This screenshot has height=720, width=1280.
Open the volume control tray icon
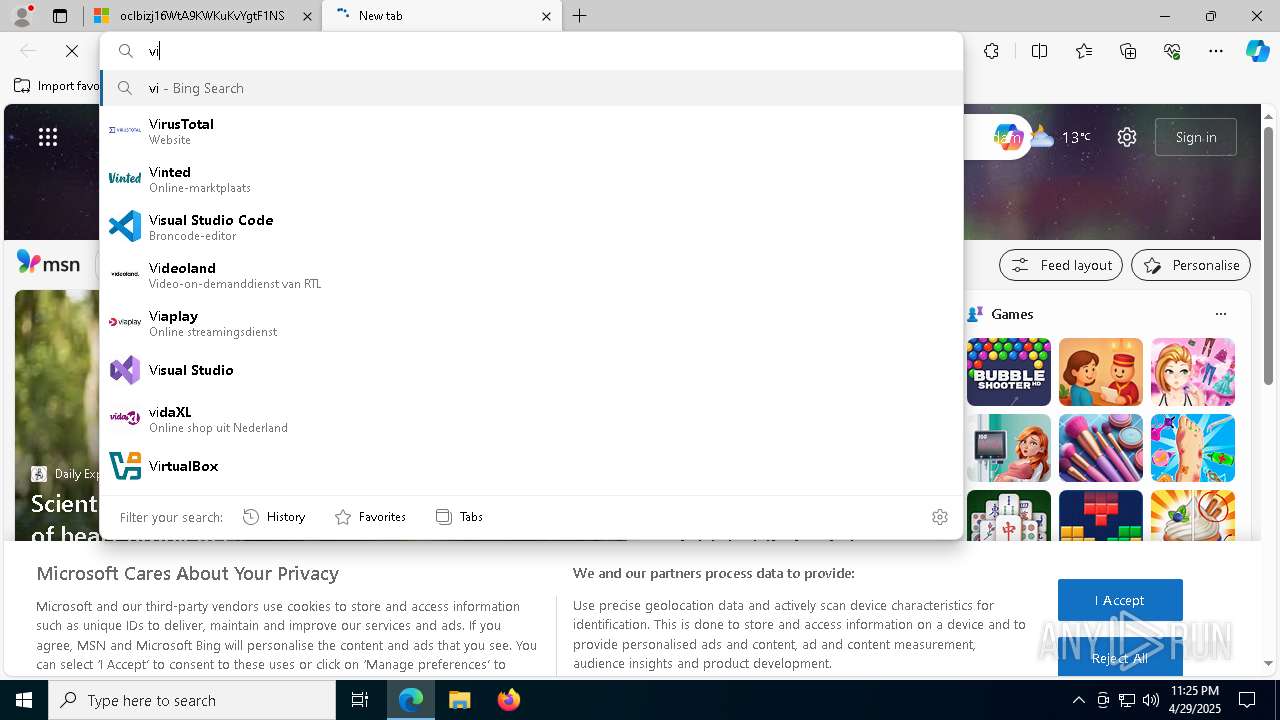(1150, 700)
